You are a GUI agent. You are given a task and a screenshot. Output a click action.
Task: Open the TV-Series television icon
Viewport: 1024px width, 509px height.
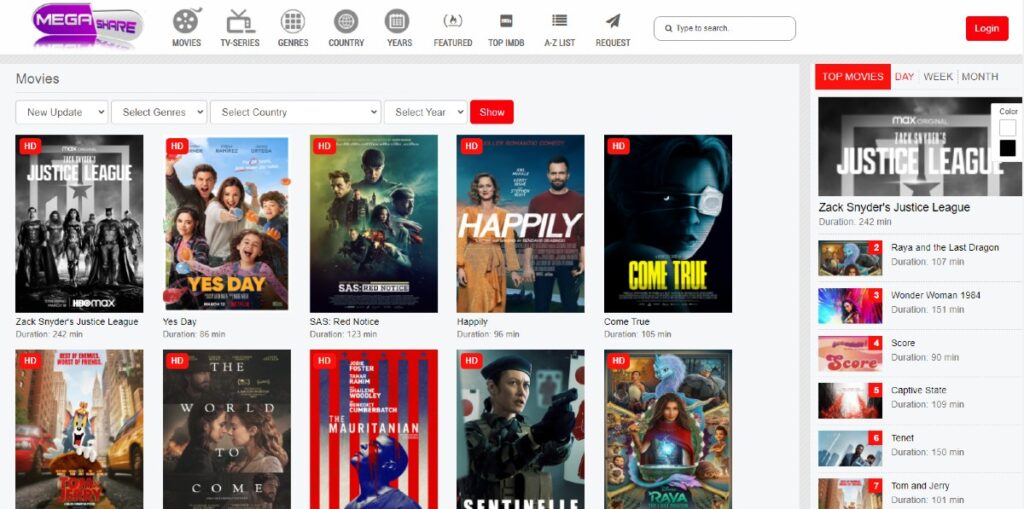coord(240,22)
